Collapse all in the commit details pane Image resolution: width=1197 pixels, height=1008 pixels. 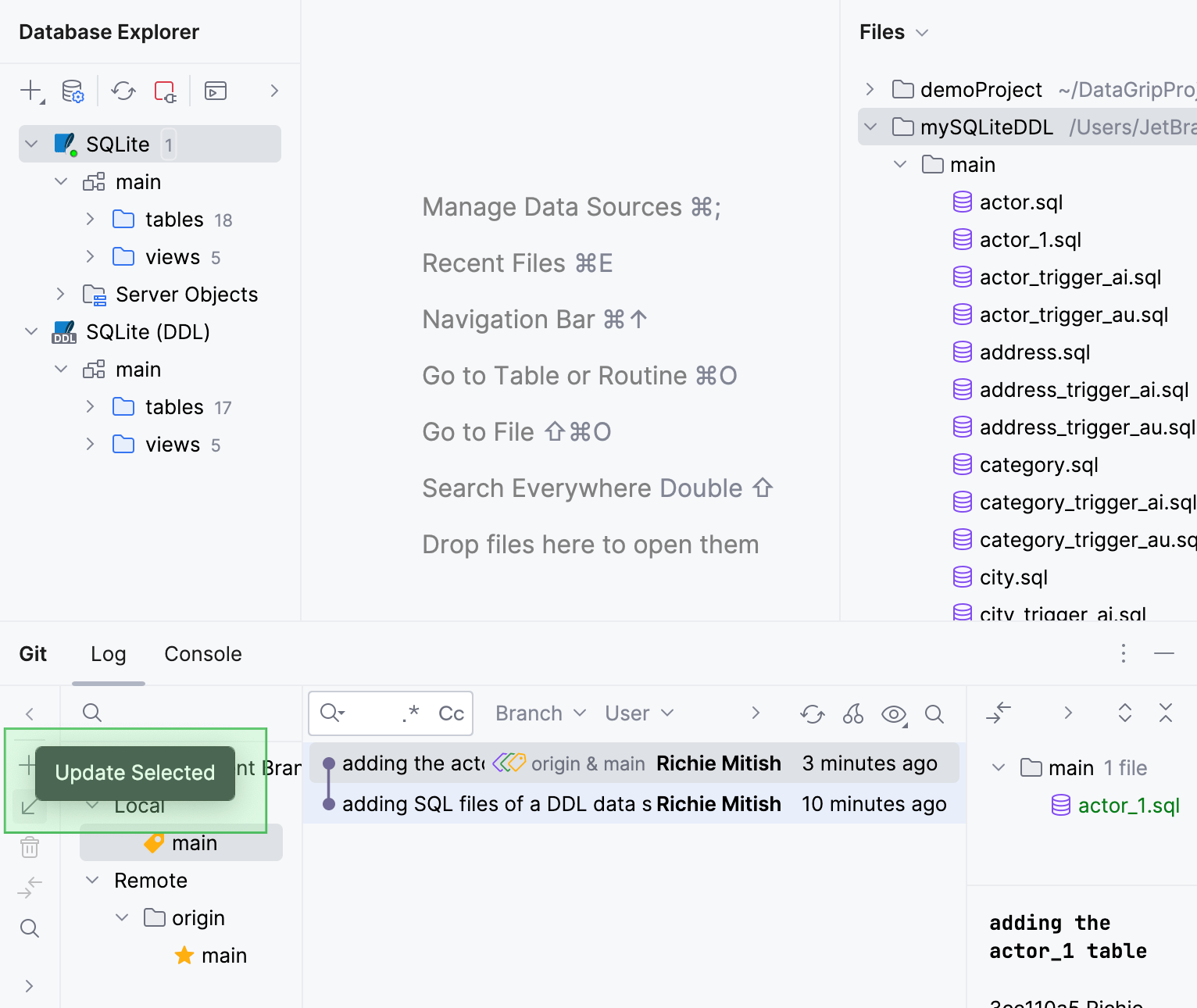[1165, 713]
